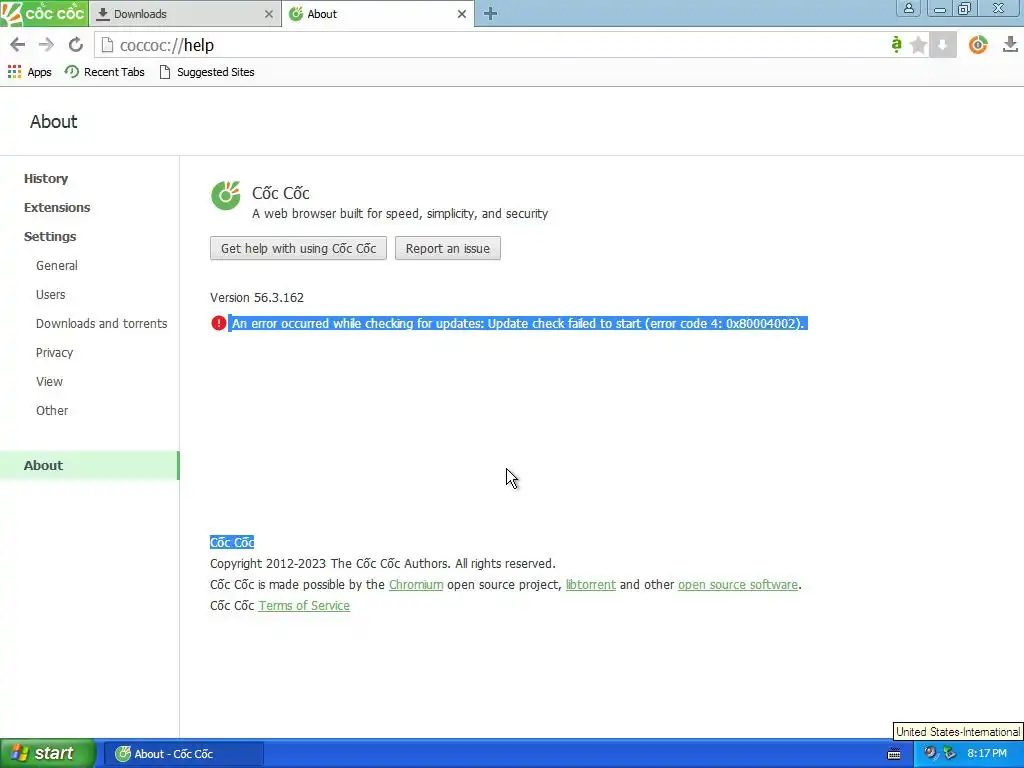
Task: Click About - Cốc Cốc taskbar button
Action: click(x=184, y=754)
